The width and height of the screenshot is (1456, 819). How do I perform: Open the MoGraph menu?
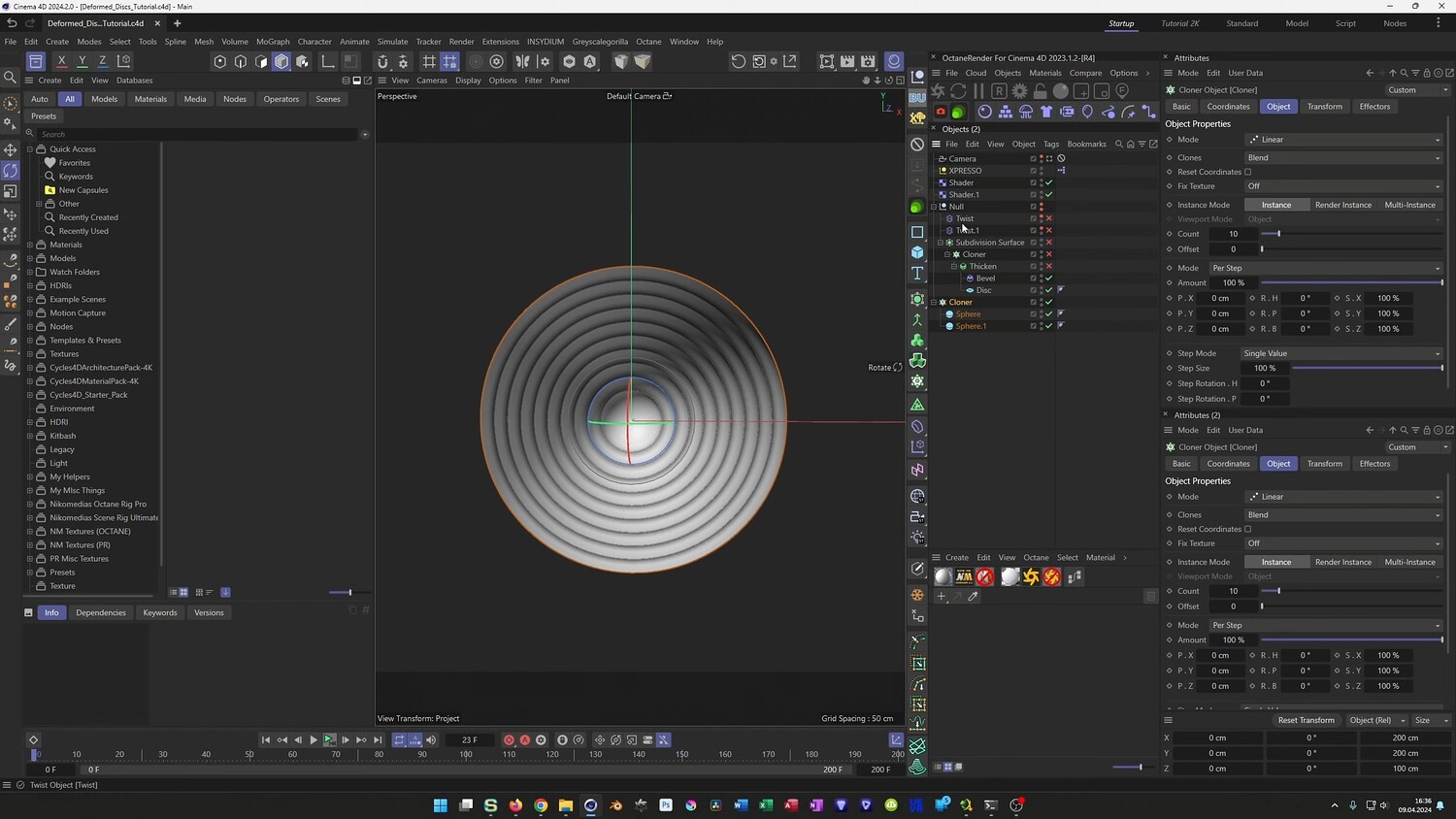(273, 42)
